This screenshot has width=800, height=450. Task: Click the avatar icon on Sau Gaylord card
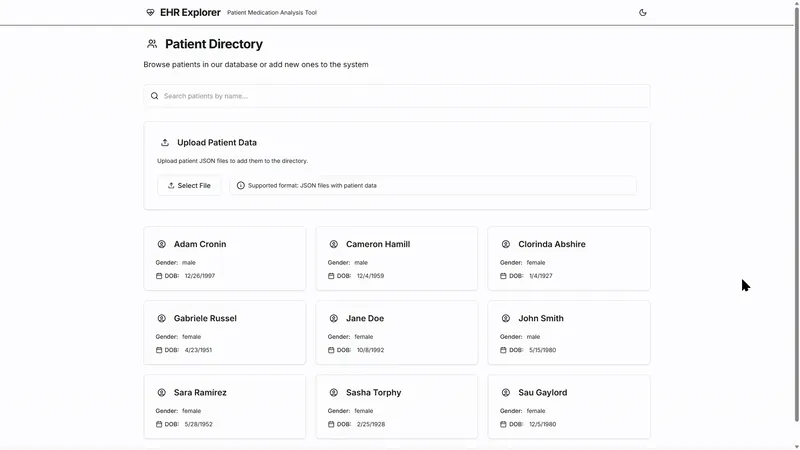506,392
